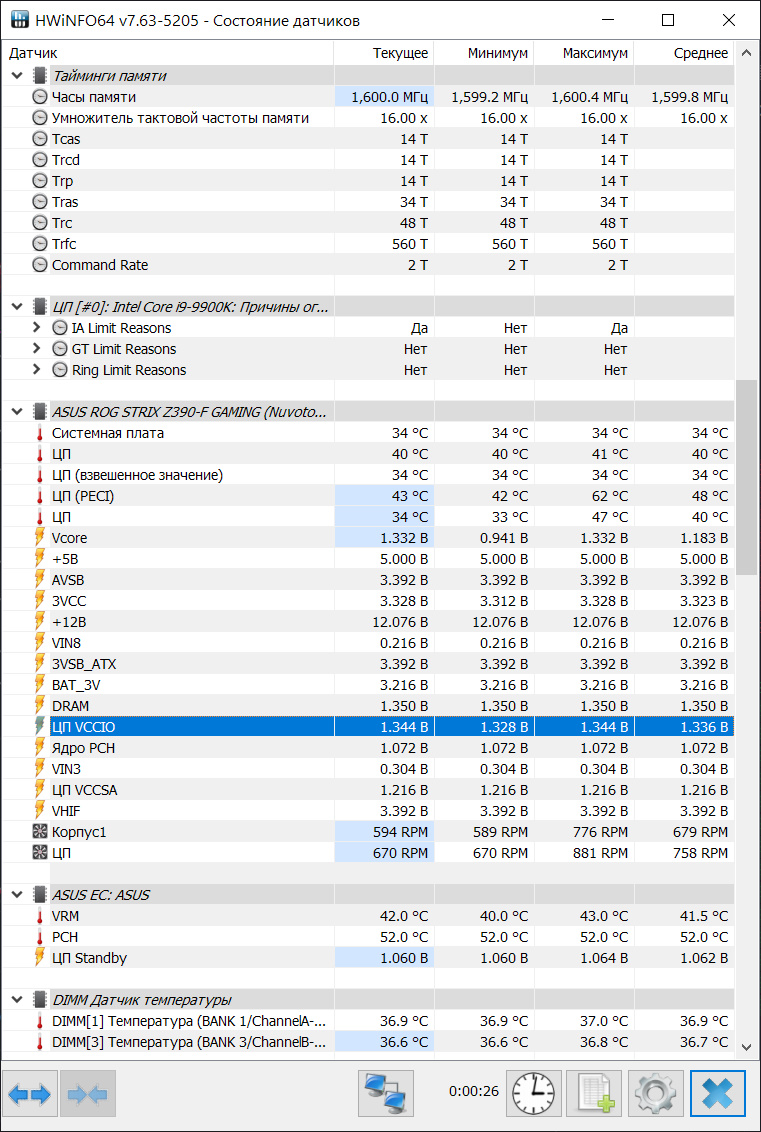Screen dimensions: 761x1132
Task: Click the gray collapse layout arrows button
Action: click(88, 1094)
